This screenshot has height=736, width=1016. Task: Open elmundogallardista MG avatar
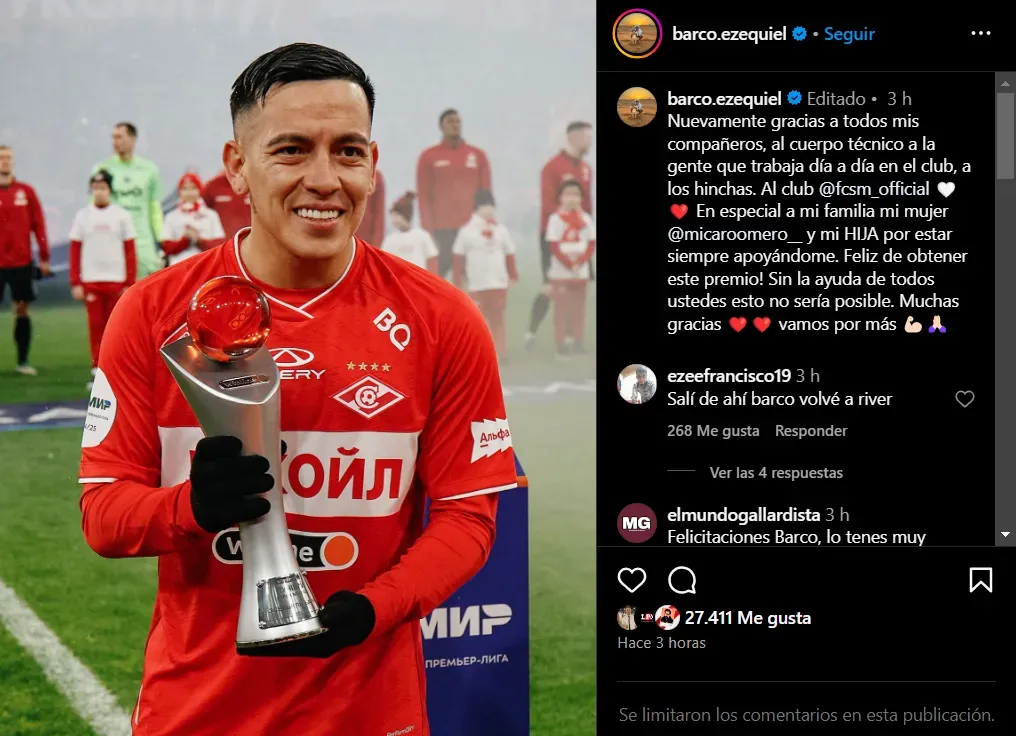(x=637, y=523)
